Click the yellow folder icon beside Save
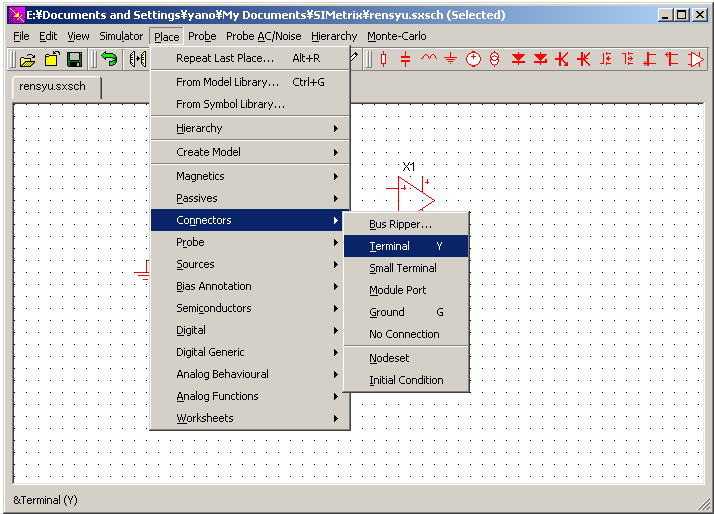714x514 pixels. (x=51, y=59)
